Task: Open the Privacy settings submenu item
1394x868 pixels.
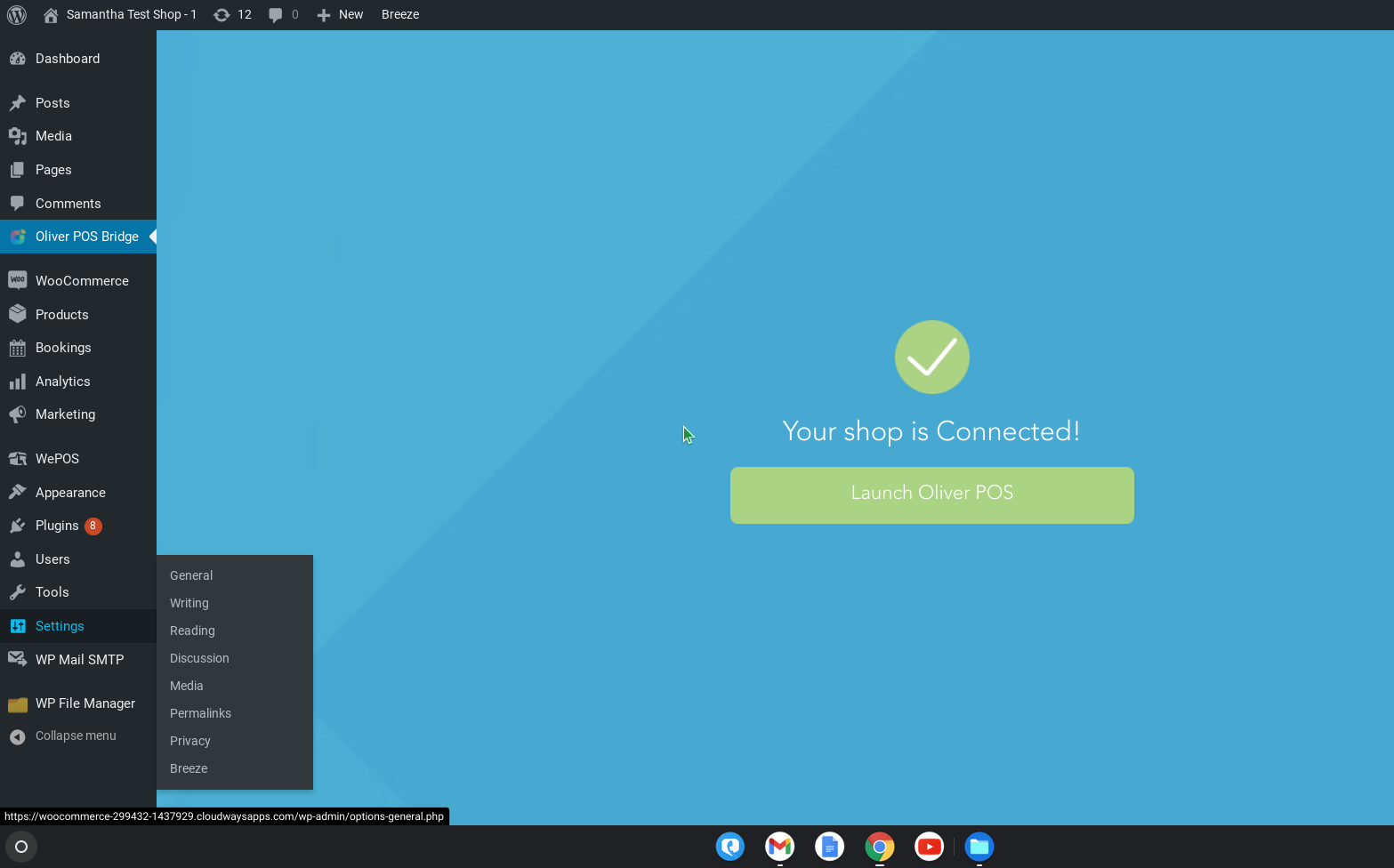Action: pos(190,741)
